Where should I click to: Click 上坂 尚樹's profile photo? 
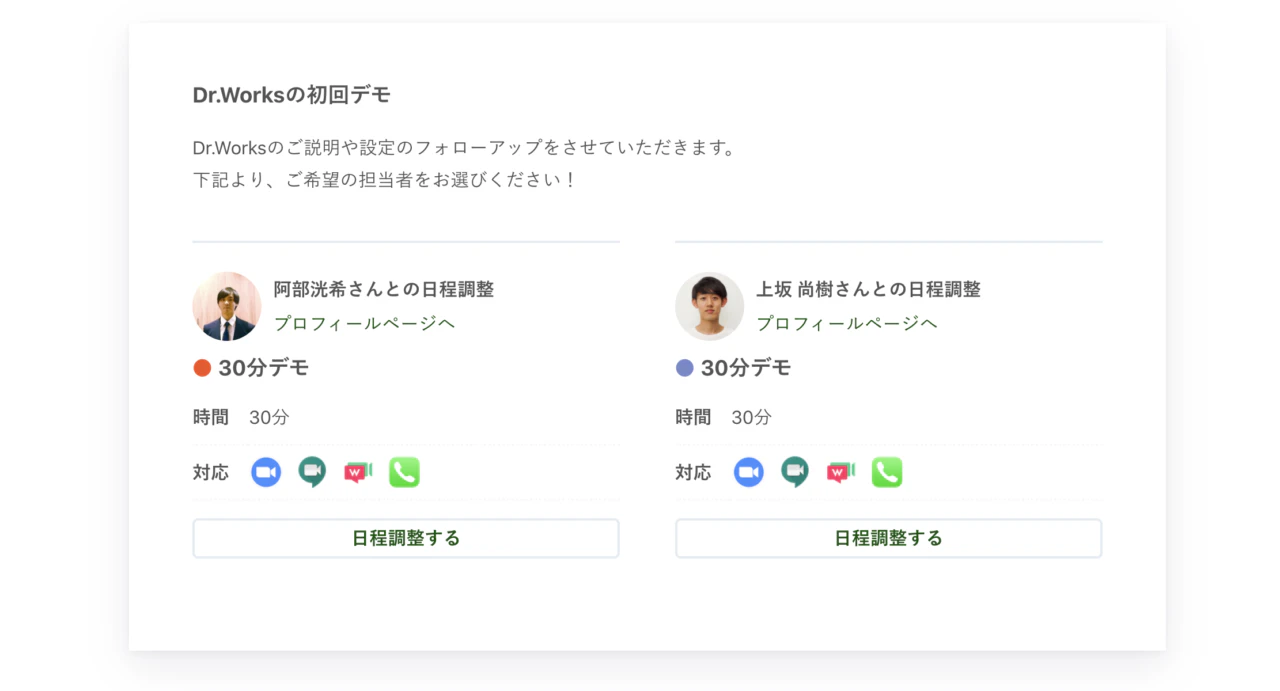710,306
